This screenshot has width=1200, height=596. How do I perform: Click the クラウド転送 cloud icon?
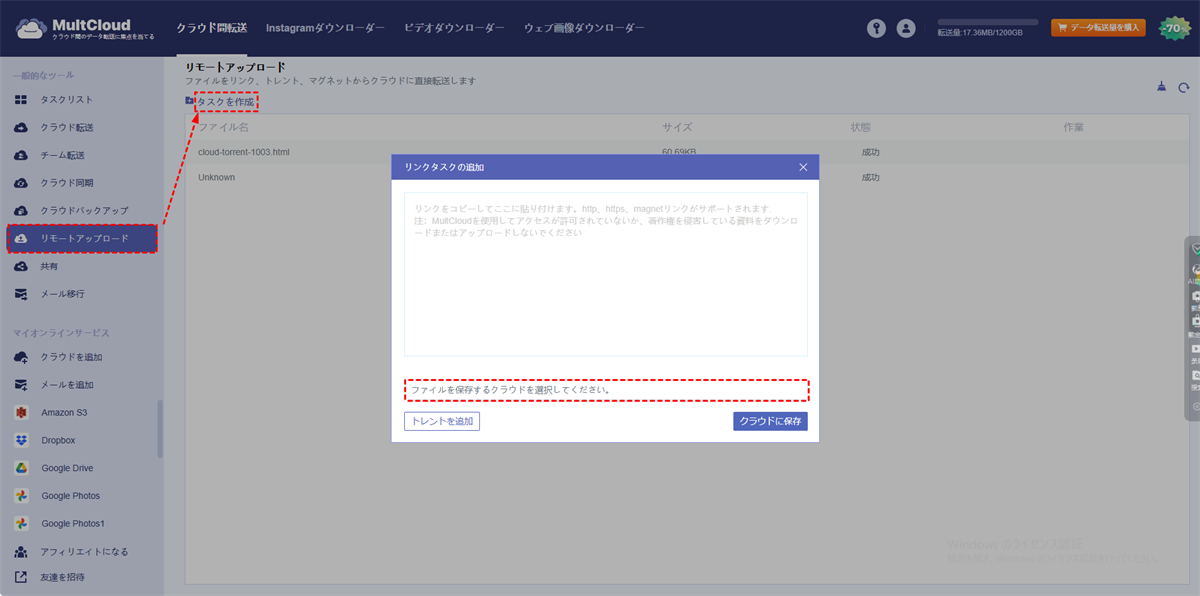coord(20,128)
